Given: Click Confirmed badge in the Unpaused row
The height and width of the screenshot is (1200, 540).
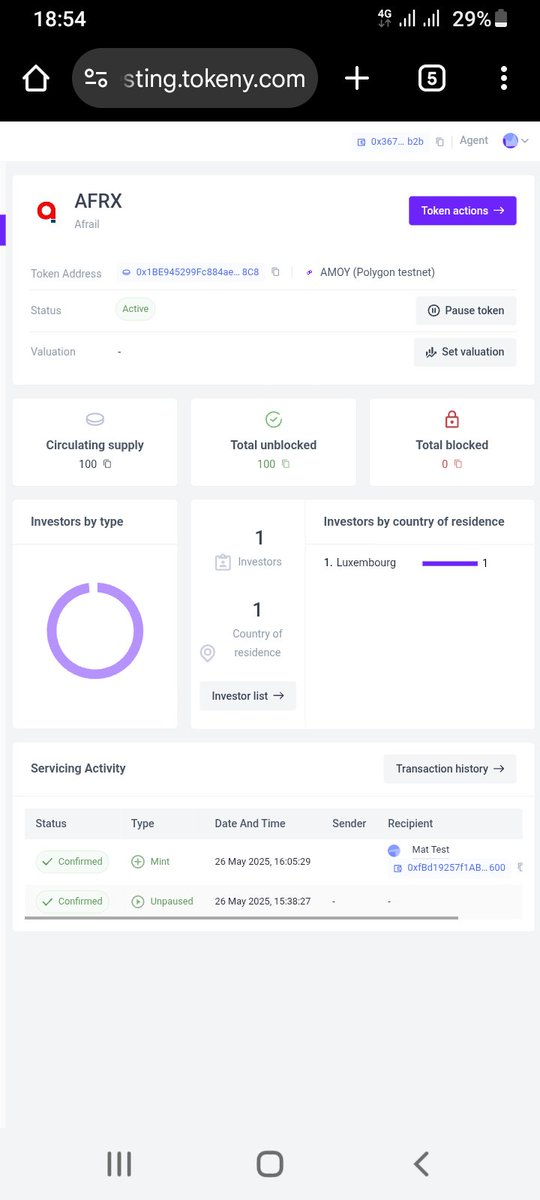Looking at the screenshot, I should (72, 901).
